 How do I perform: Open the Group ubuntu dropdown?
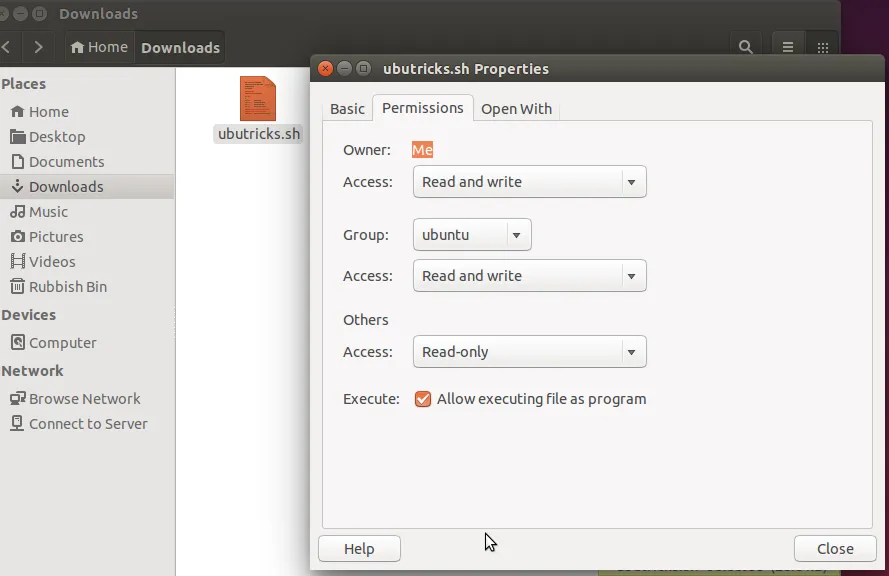coord(471,235)
